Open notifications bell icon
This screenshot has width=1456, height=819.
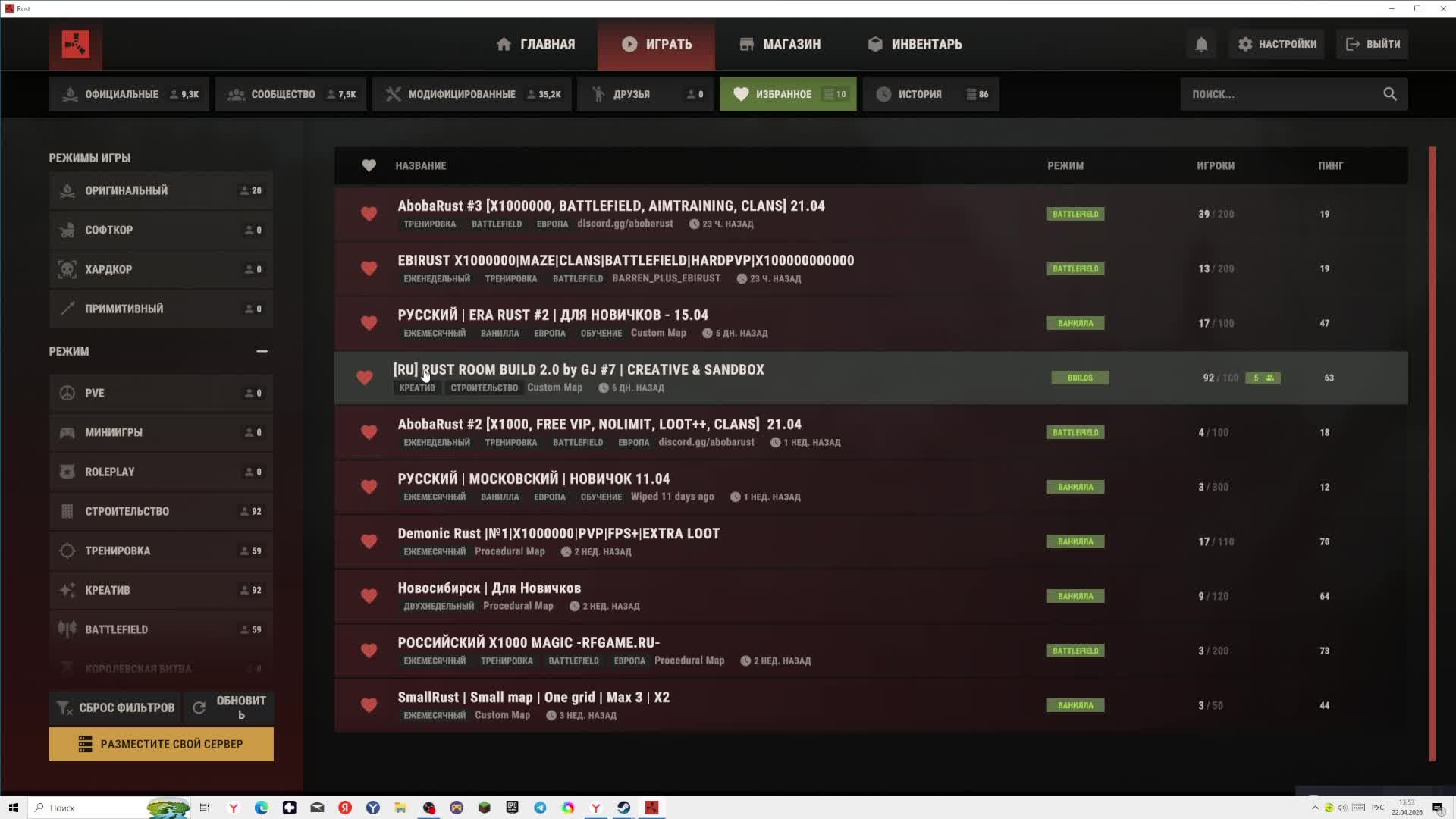point(1201,44)
